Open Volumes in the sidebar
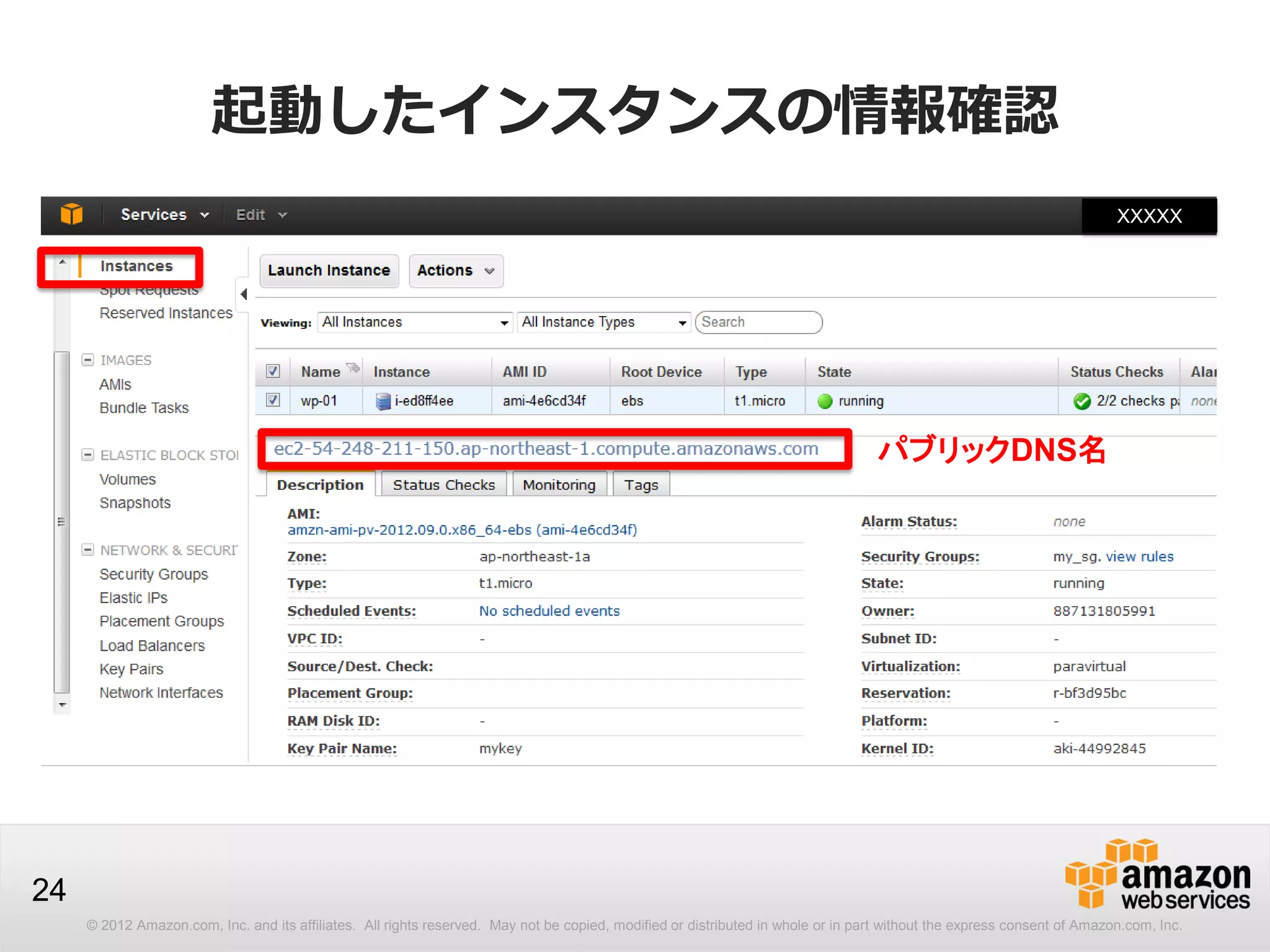1270x952 pixels. [x=128, y=479]
